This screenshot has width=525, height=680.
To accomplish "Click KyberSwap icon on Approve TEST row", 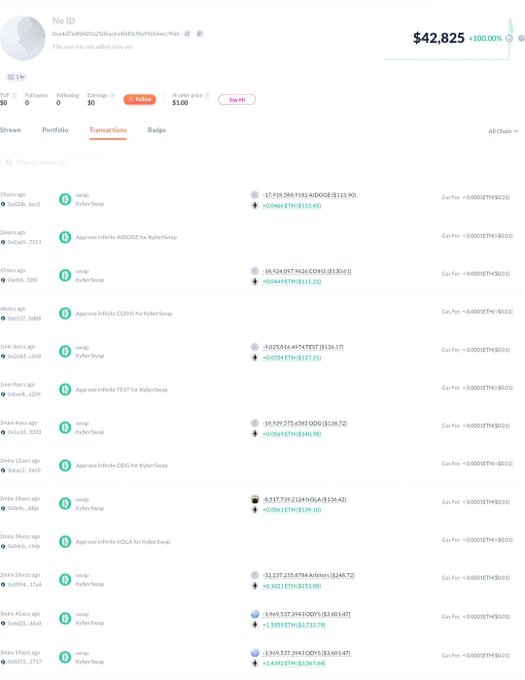I will pyautogui.click(x=65, y=389).
